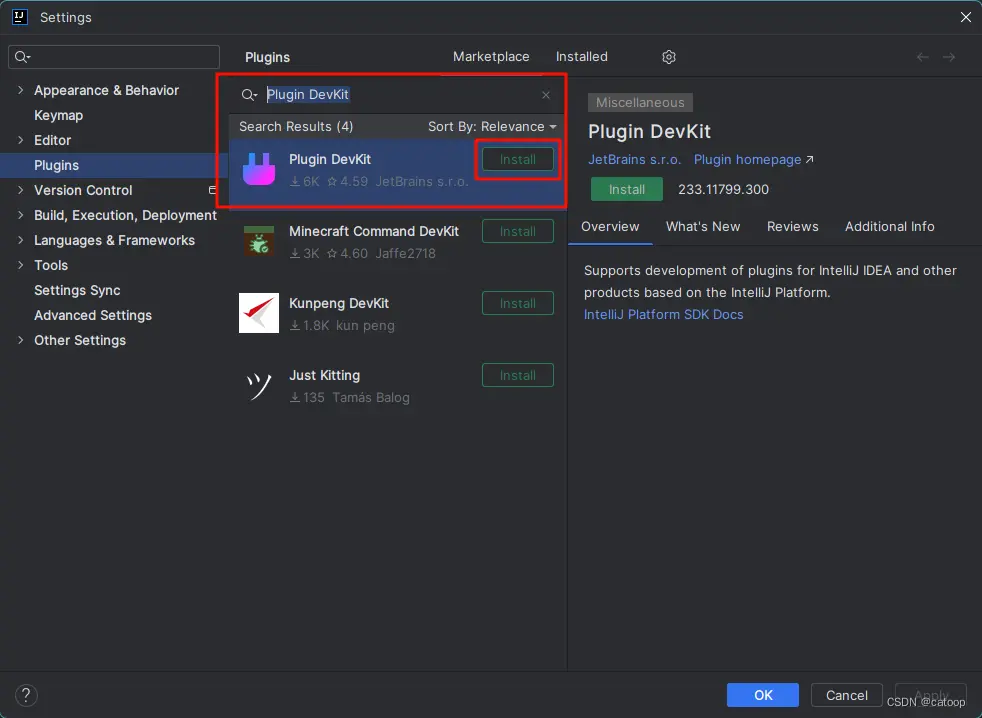Install Plugin DevKit from the list
Image resolution: width=982 pixels, height=718 pixels.
click(x=518, y=159)
